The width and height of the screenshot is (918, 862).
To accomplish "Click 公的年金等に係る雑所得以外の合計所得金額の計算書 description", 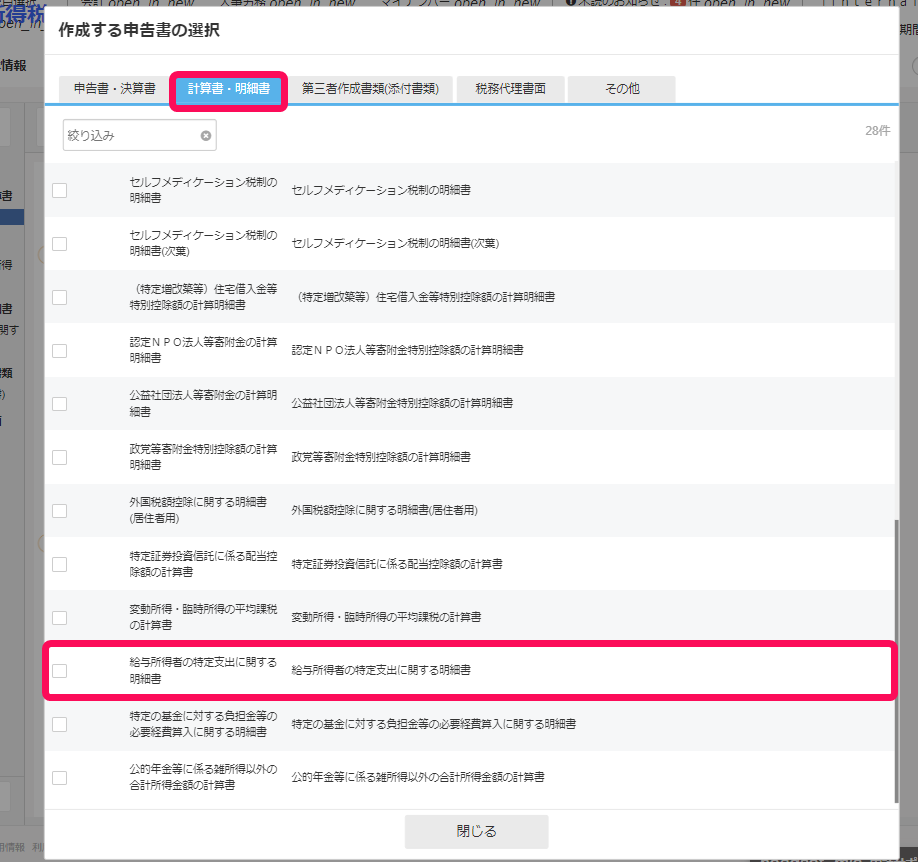I will 418,778.
